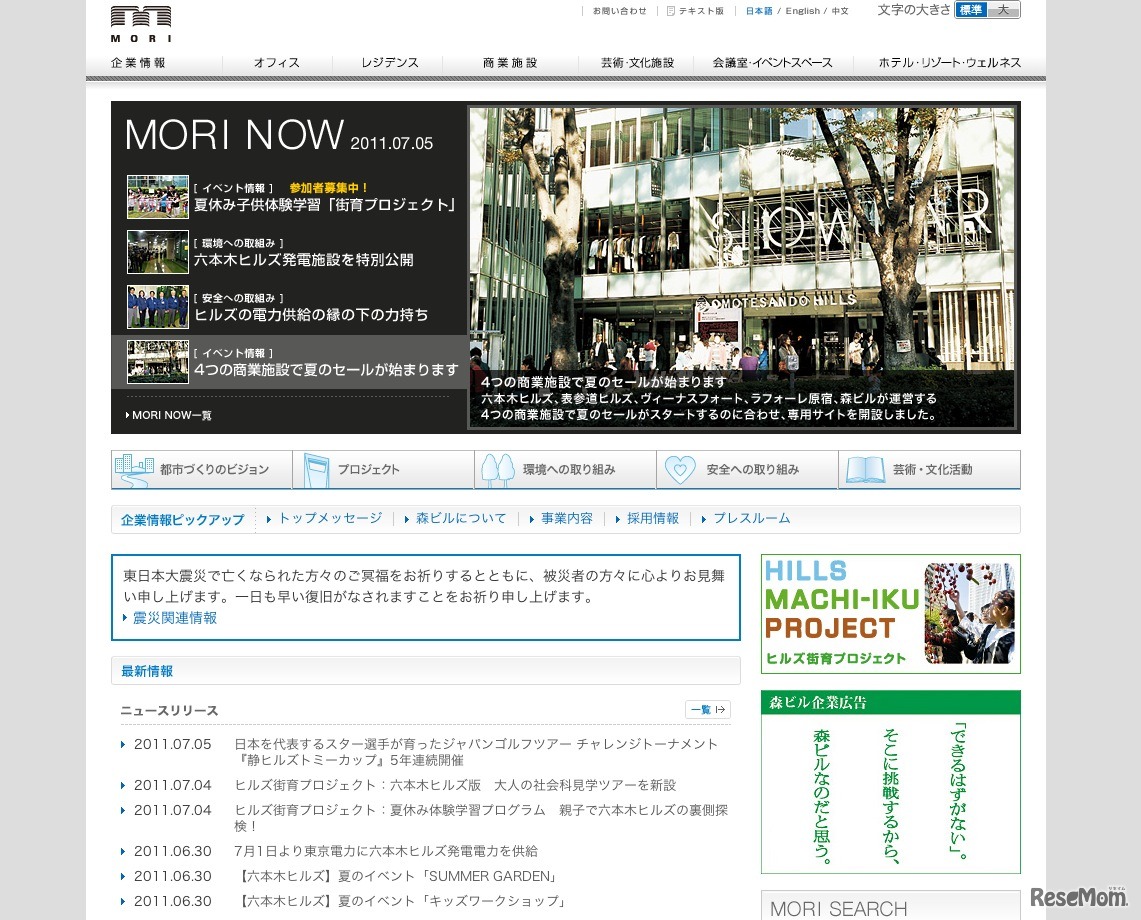Open 安全への取り組み button
The image size is (1141, 920).
(x=747, y=469)
